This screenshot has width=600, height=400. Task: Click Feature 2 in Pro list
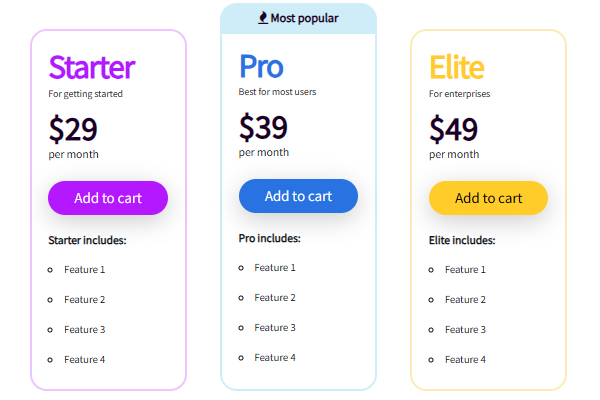point(275,298)
